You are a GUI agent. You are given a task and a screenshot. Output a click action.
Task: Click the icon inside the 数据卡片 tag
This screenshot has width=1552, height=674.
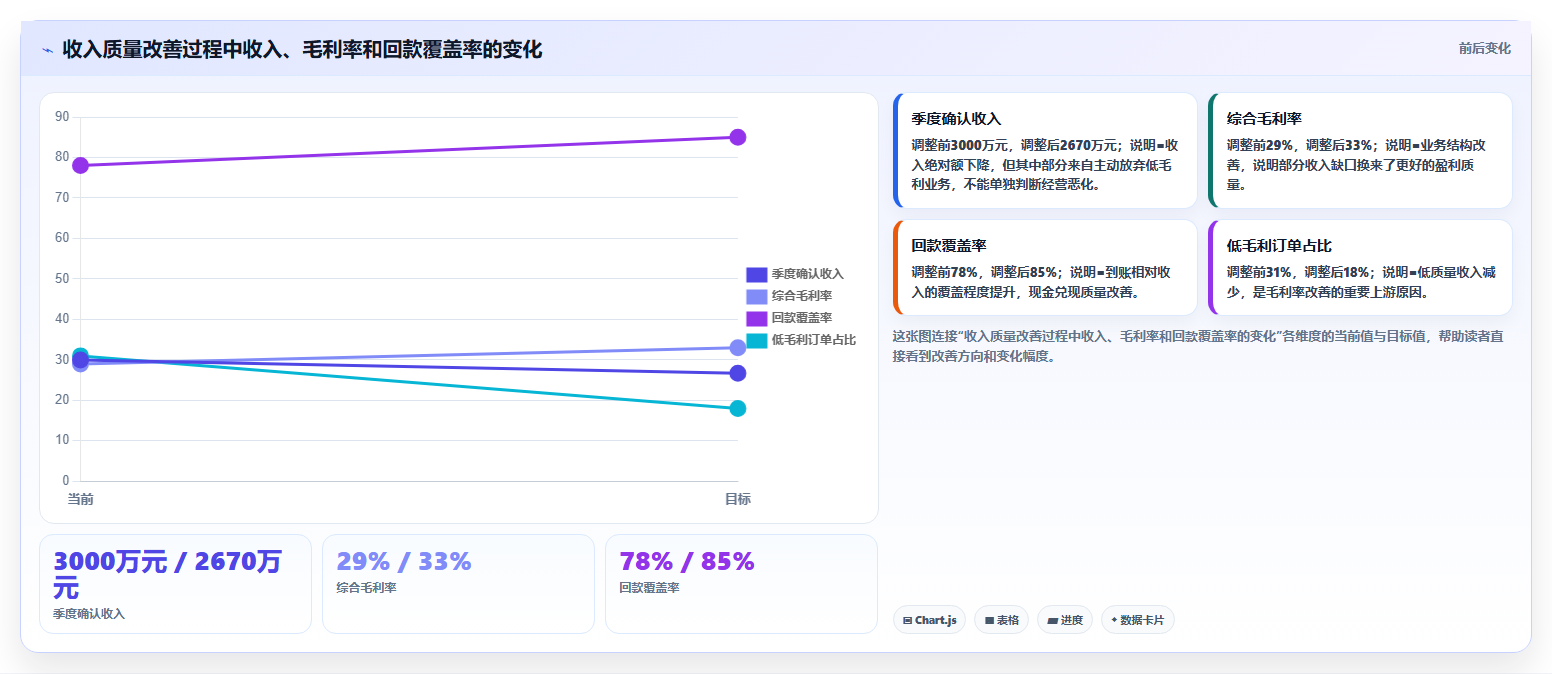[1114, 620]
